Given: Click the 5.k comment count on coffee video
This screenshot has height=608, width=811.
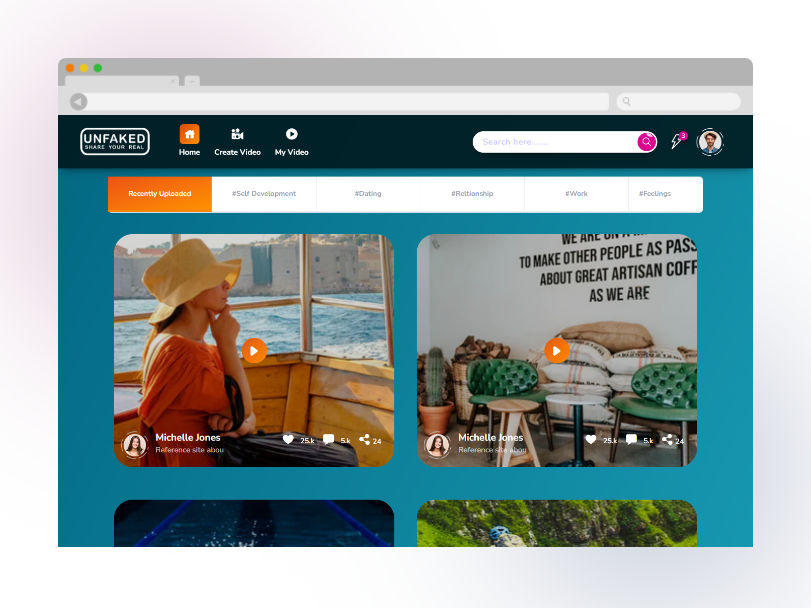Looking at the screenshot, I should coord(648,440).
